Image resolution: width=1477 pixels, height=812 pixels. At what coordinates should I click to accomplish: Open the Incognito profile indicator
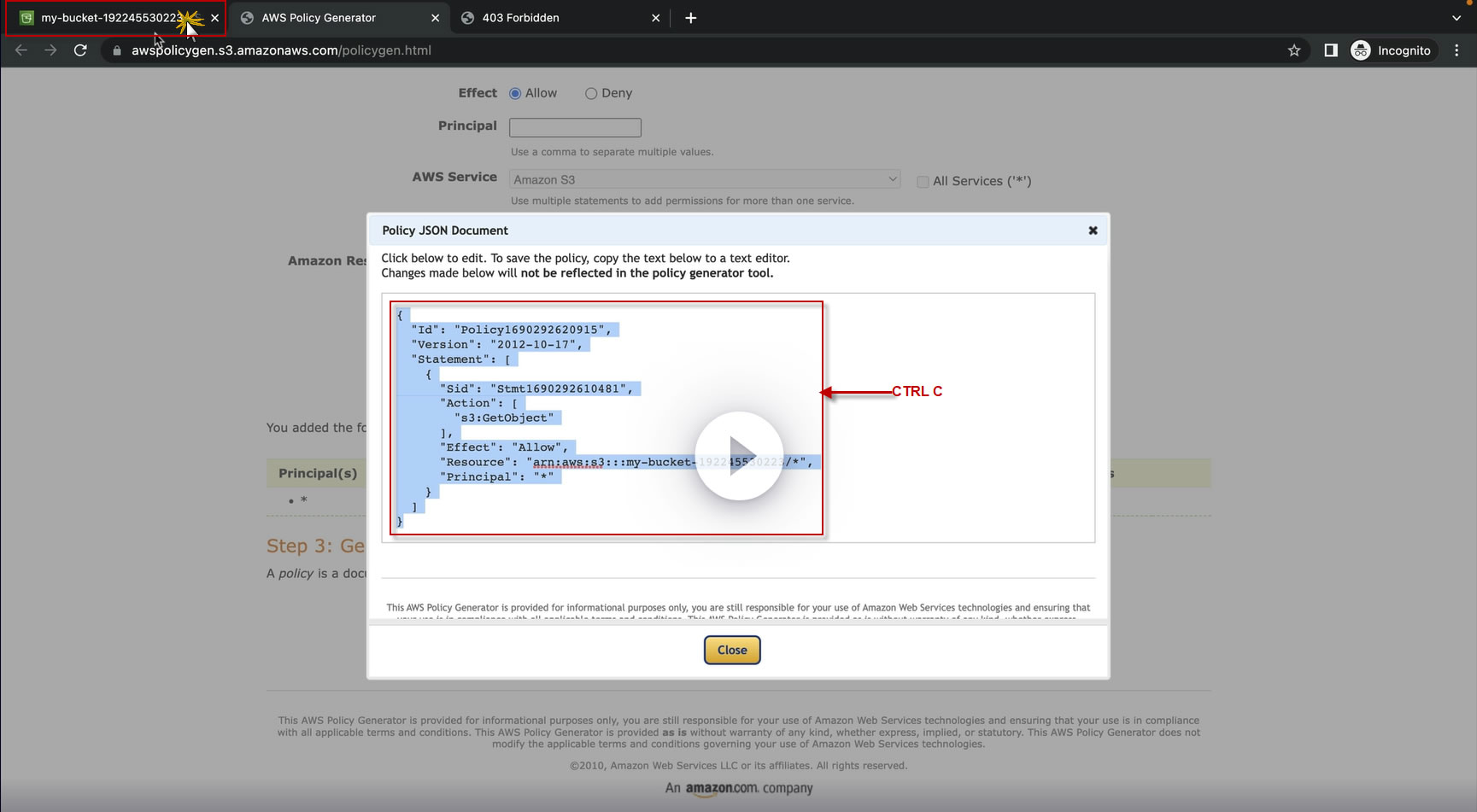[1391, 50]
